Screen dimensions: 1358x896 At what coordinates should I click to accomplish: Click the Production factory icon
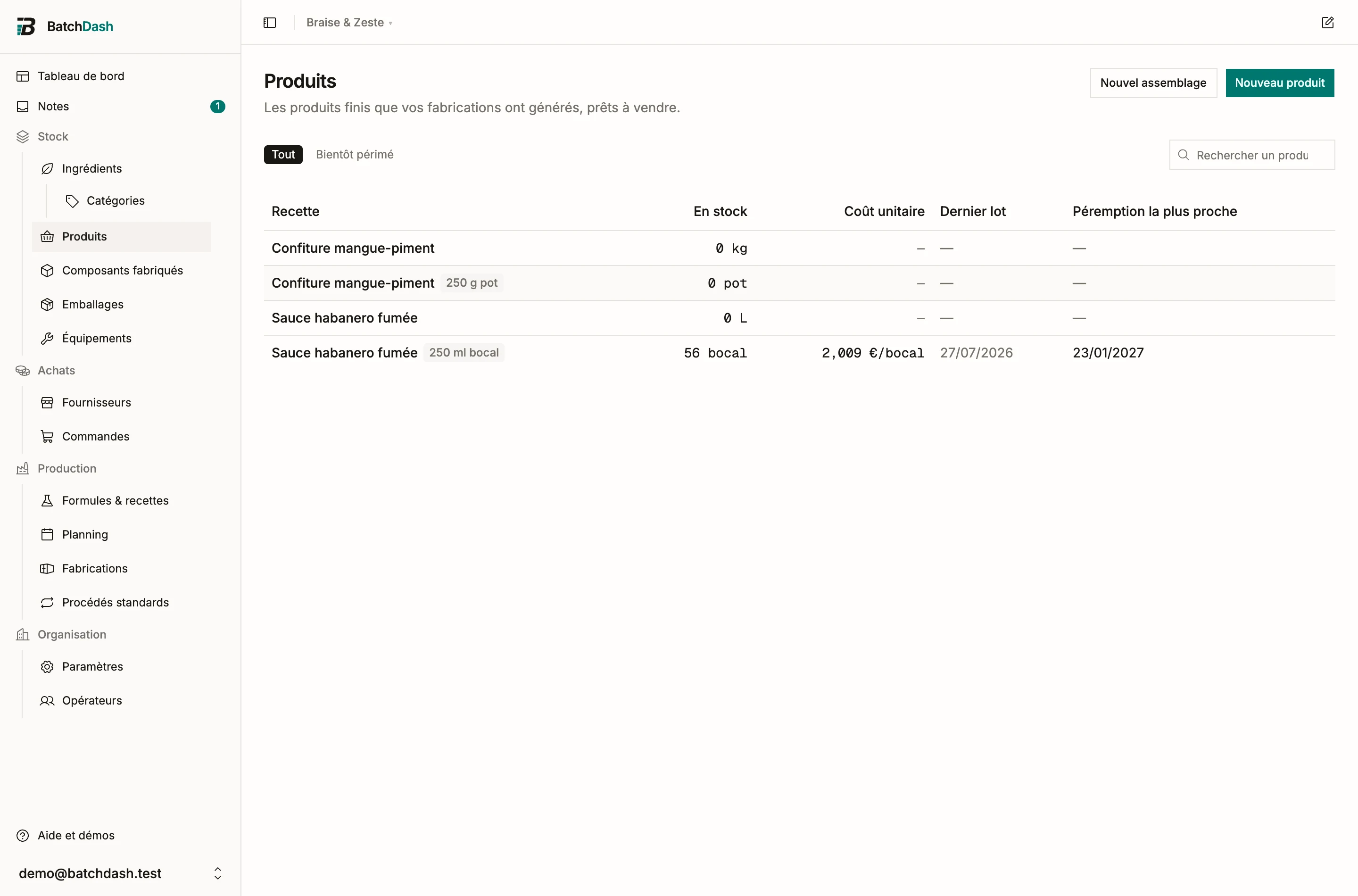coord(23,469)
